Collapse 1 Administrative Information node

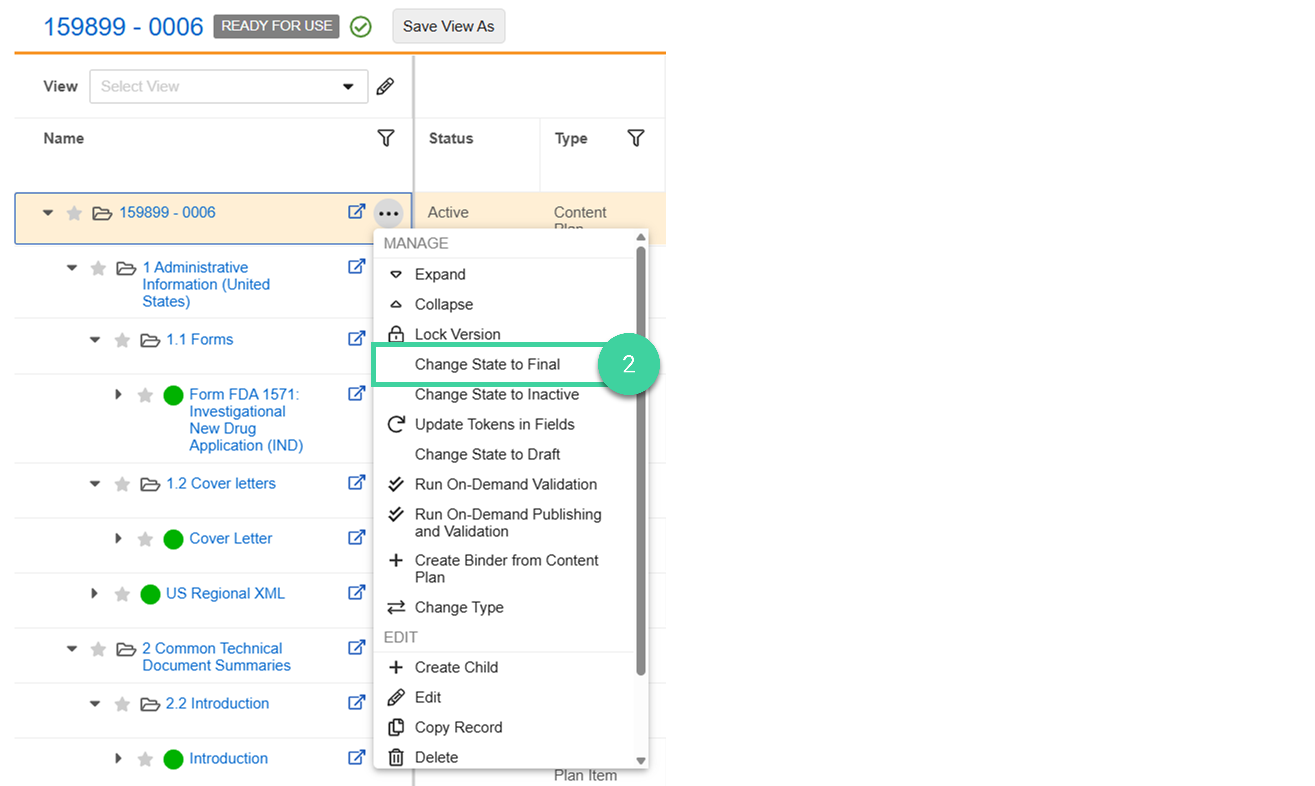72,268
